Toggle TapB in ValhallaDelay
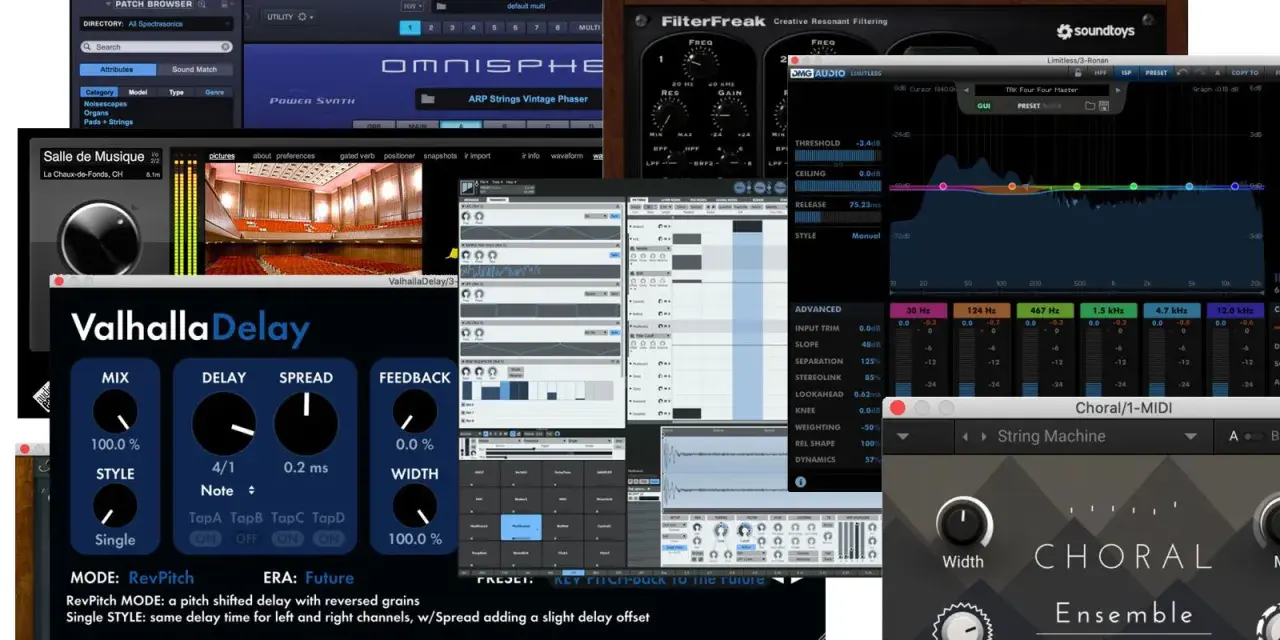 (246, 538)
